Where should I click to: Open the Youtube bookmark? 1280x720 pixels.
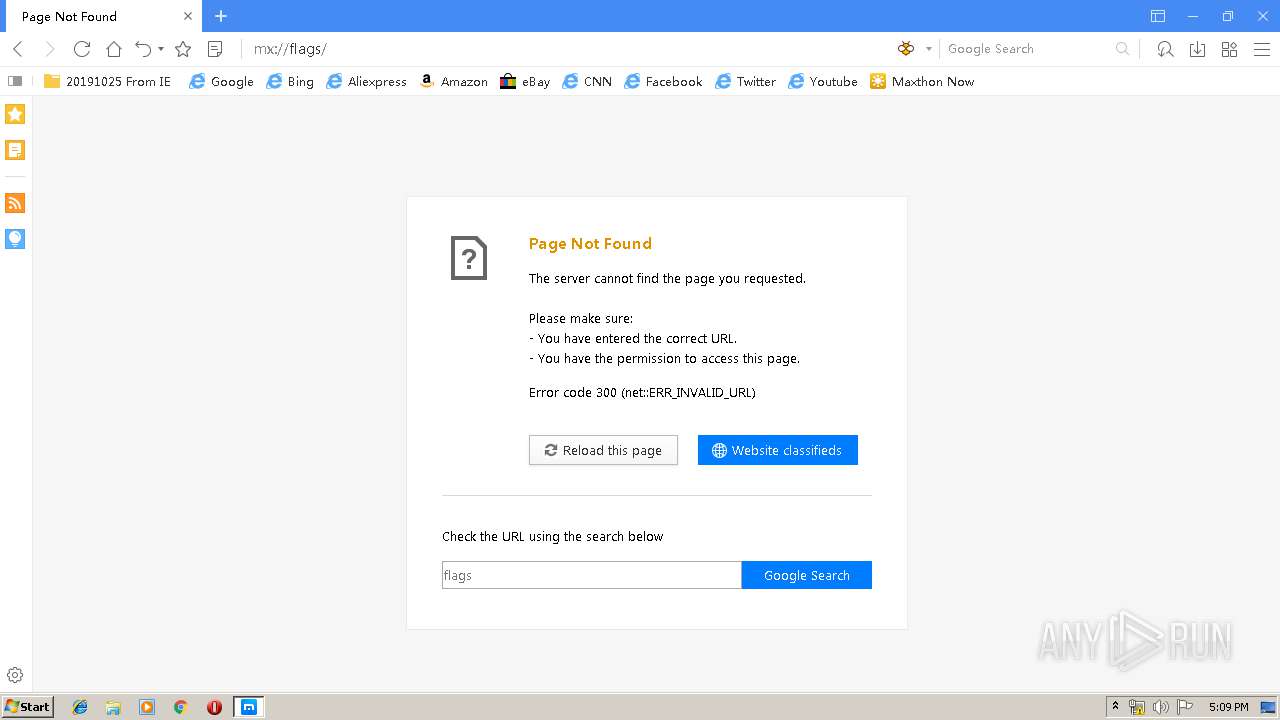coord(822,82)
